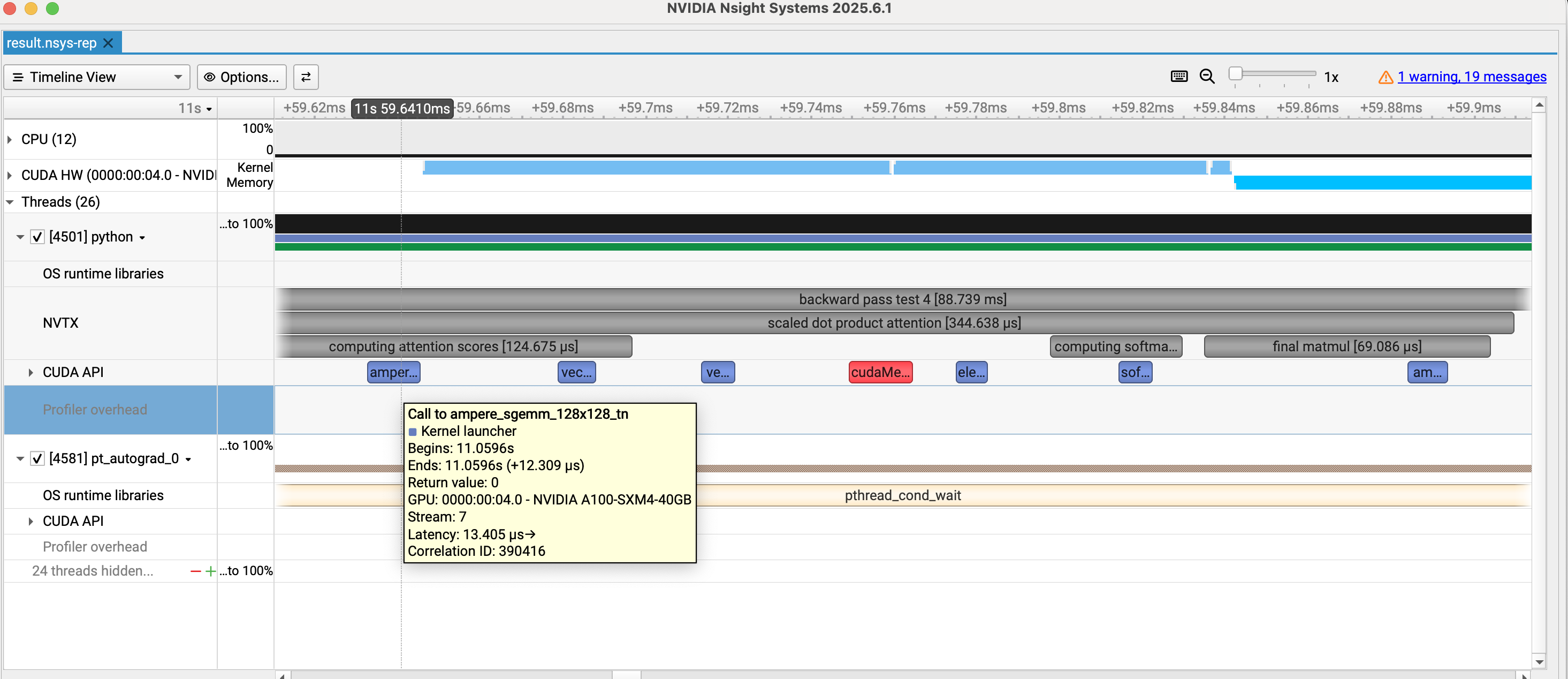This screenshot has height=679, width=1568.
Task: Collapse the Threads (26) group
Action: (10, 202)
